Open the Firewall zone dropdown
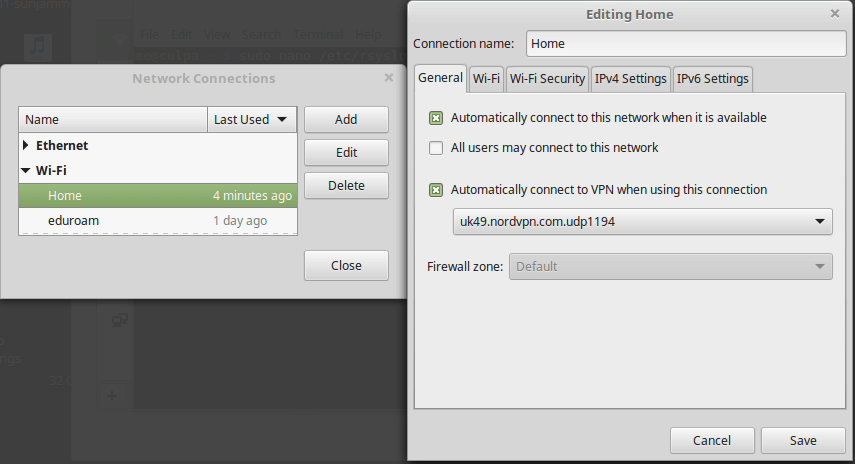Image resolution: width=855 pixels, height=464 pixels. click(670, 267)
